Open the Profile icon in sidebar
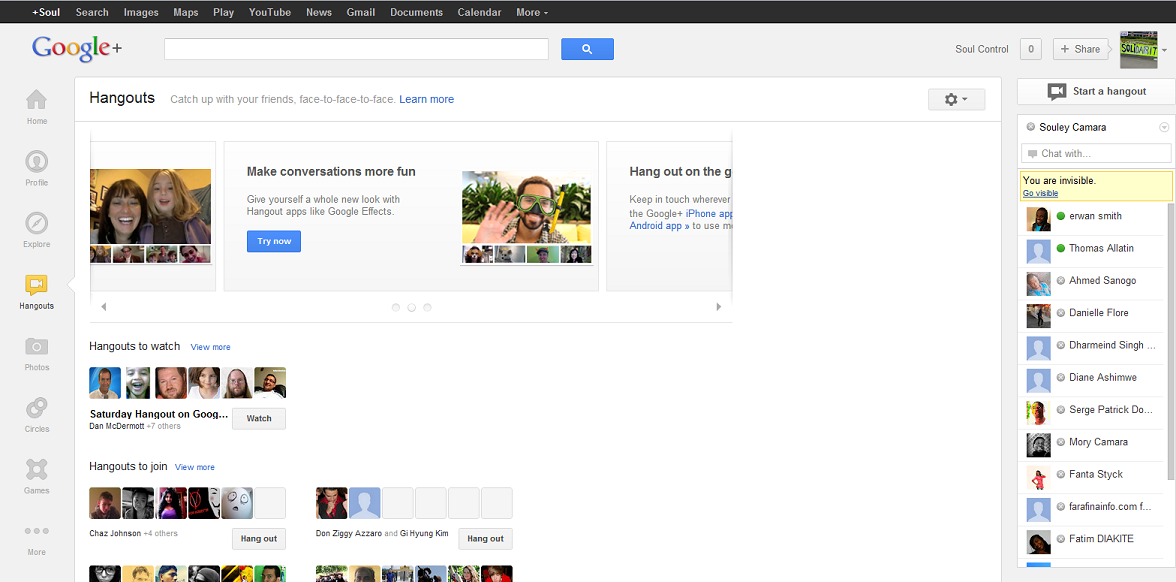 (36, 162)
